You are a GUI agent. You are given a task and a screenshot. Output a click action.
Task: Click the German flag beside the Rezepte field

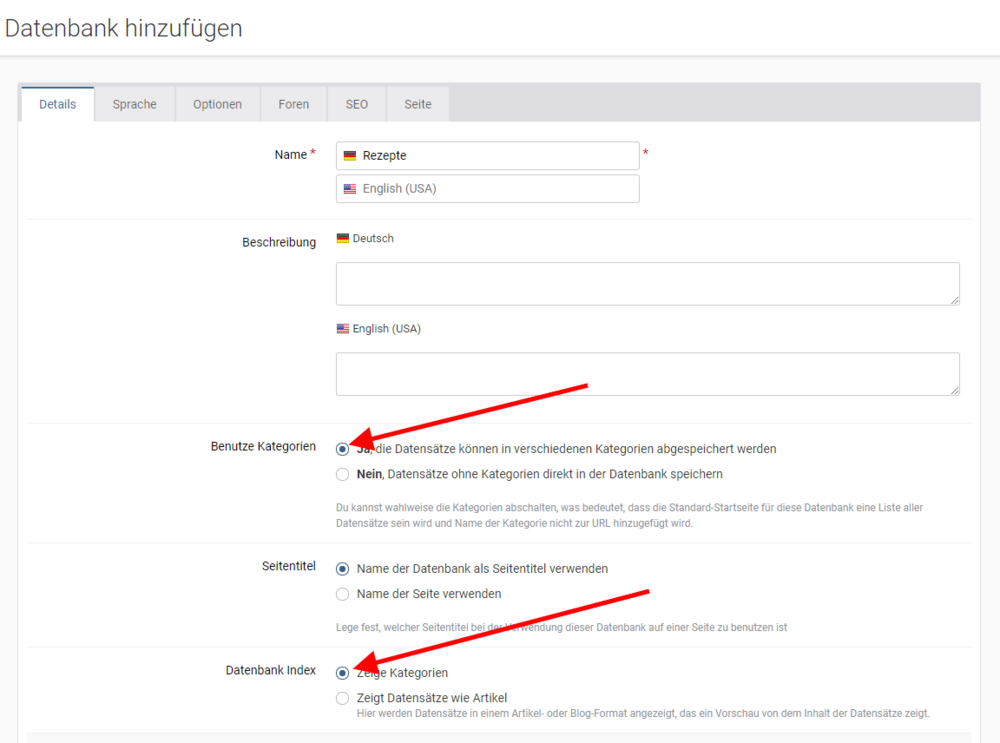point(350,155)
